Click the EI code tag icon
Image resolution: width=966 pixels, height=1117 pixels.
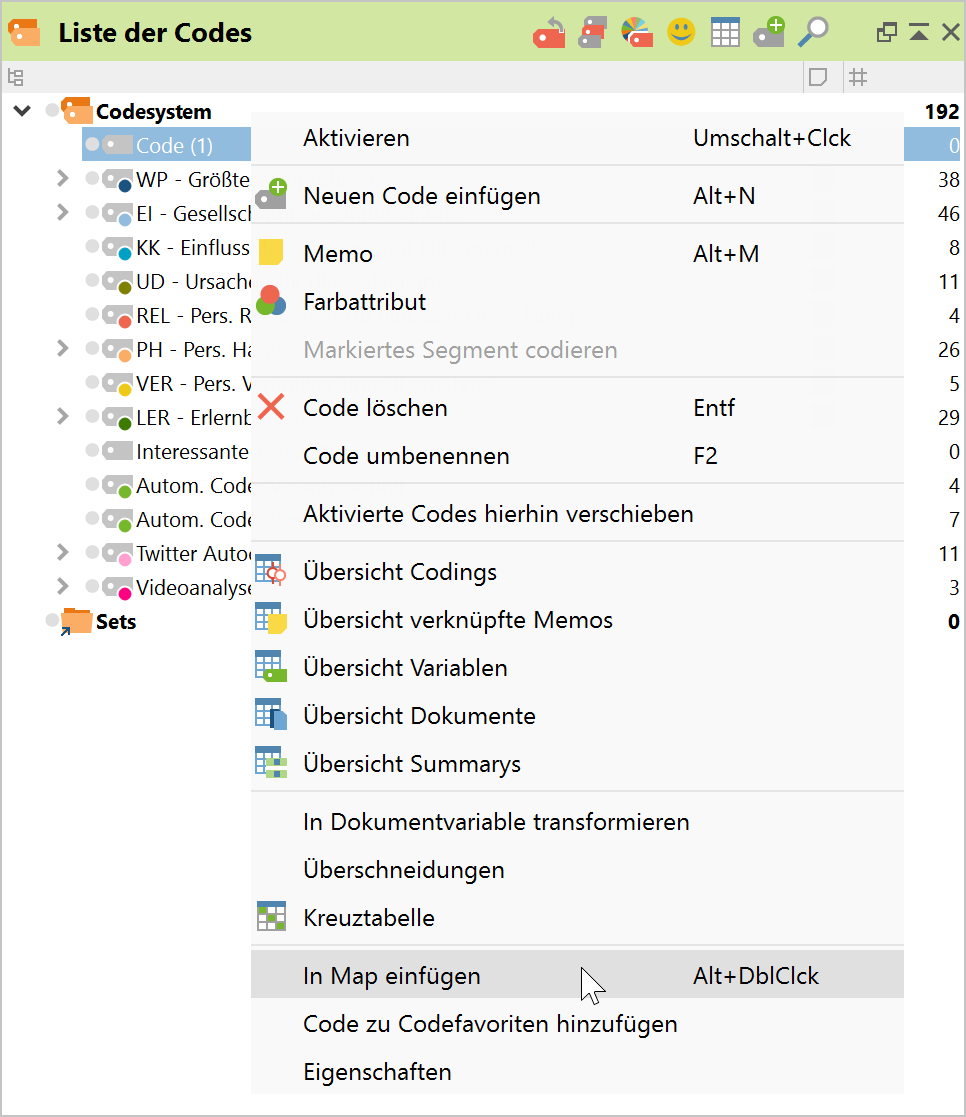click(117, 214)
